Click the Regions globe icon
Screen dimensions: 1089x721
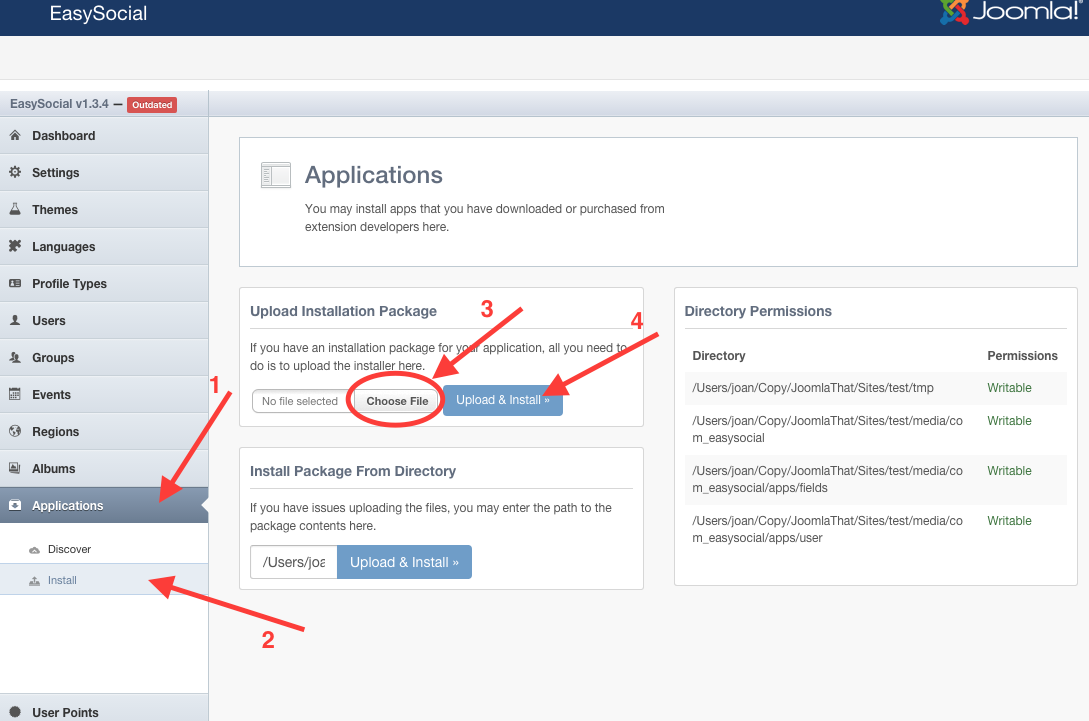click(x=15, y=431)
